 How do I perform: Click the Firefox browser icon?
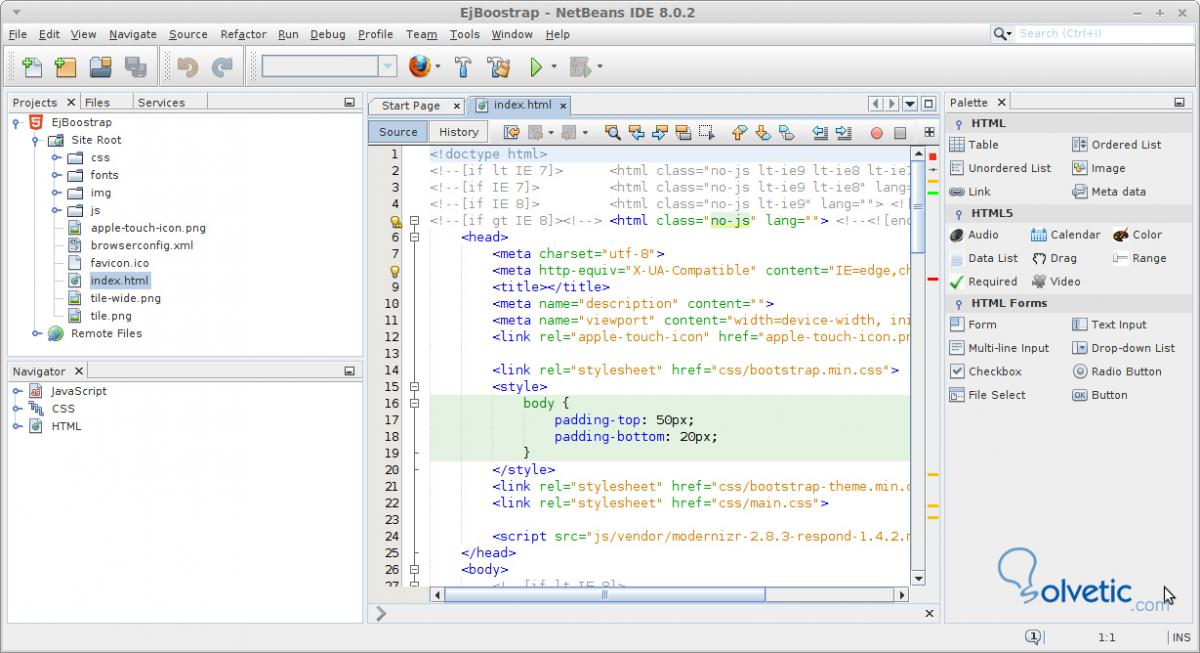coord(420,67)
